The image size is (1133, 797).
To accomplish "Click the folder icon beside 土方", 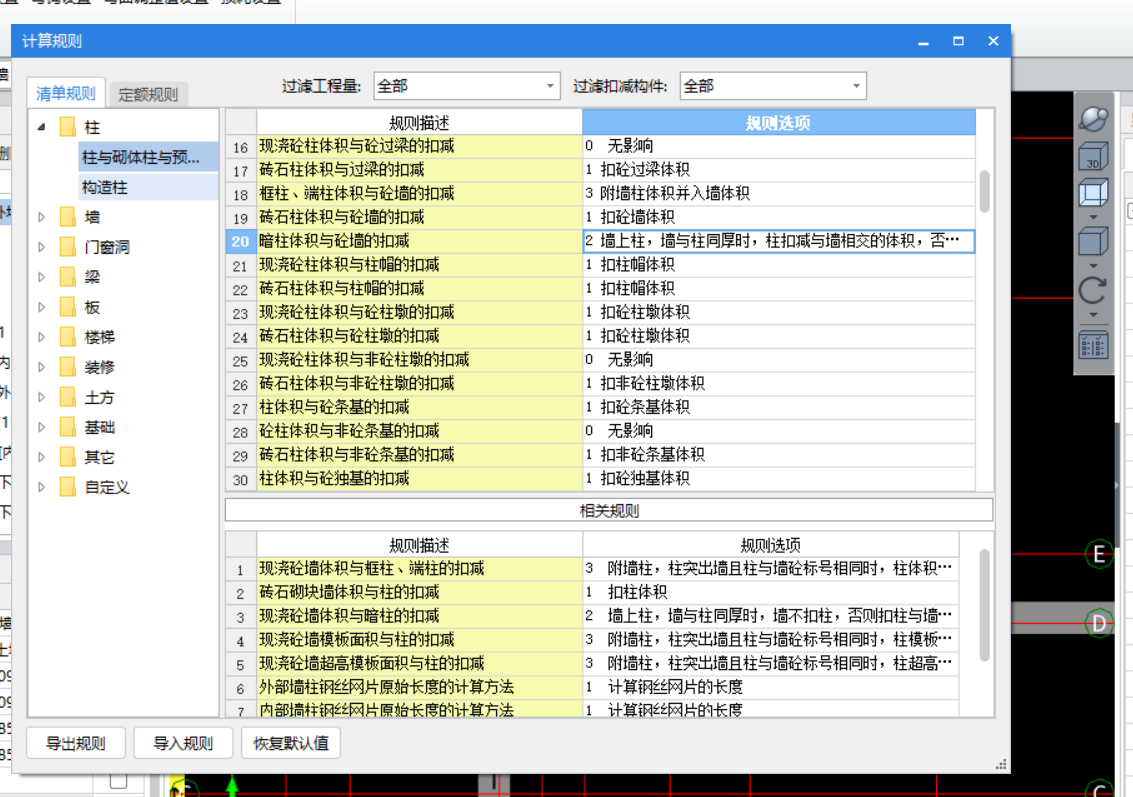I will click(x=67, y=397).
